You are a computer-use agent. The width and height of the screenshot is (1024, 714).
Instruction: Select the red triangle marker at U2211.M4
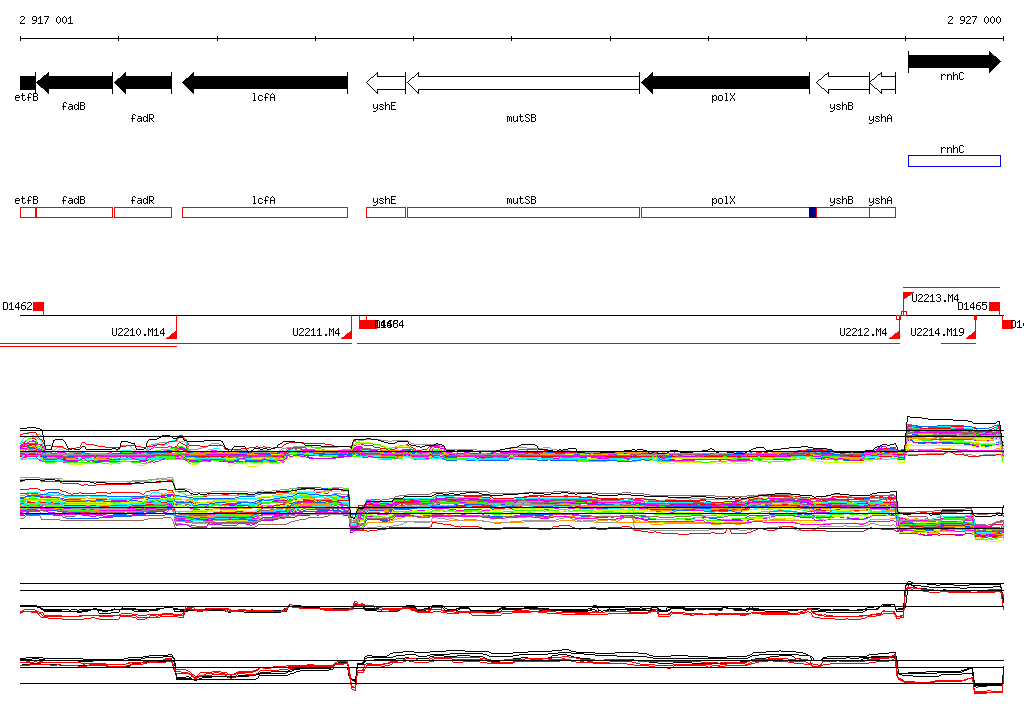tap(347, 334)
